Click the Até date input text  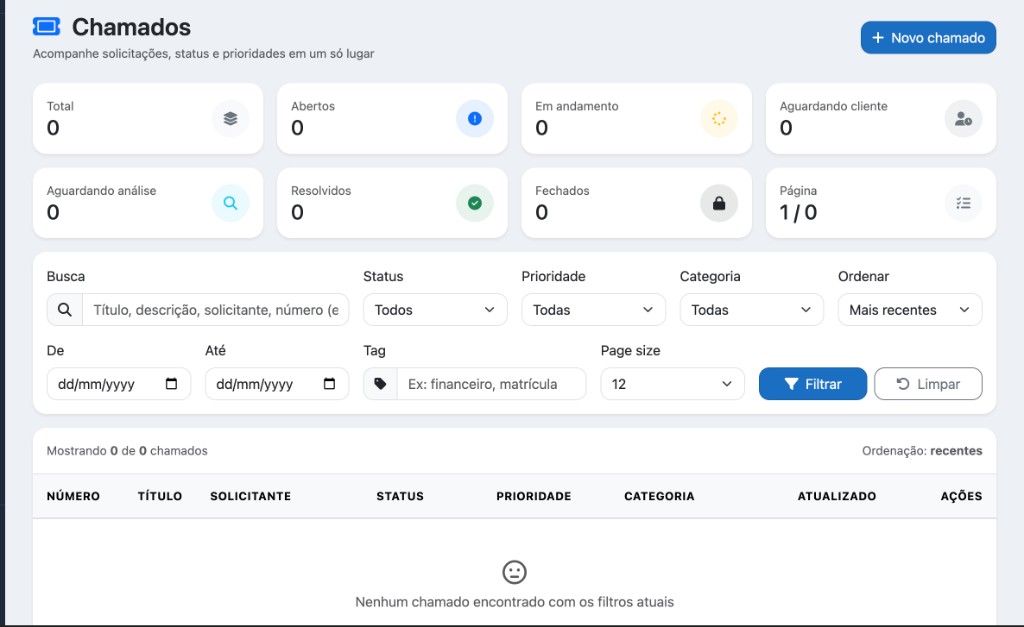click(x=254, y=384)
